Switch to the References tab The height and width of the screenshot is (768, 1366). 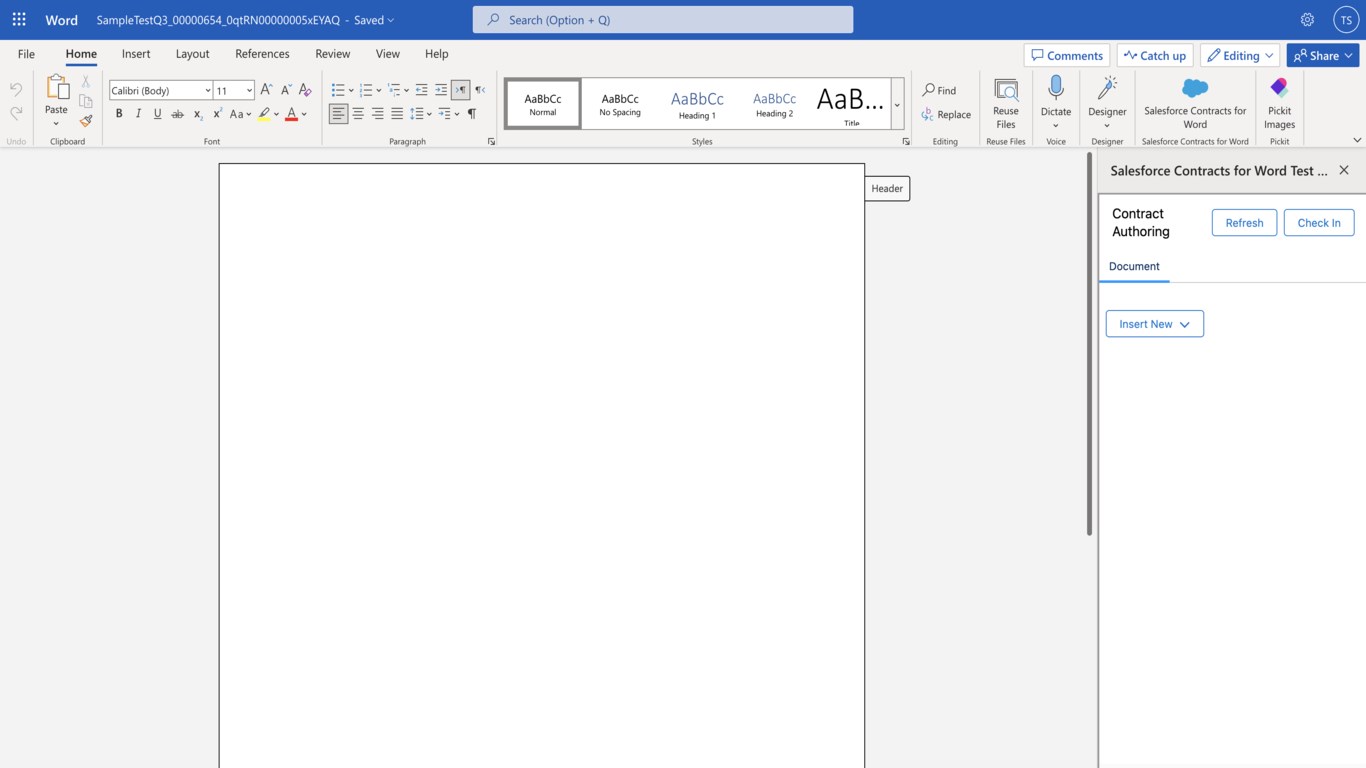coord(262,54)
